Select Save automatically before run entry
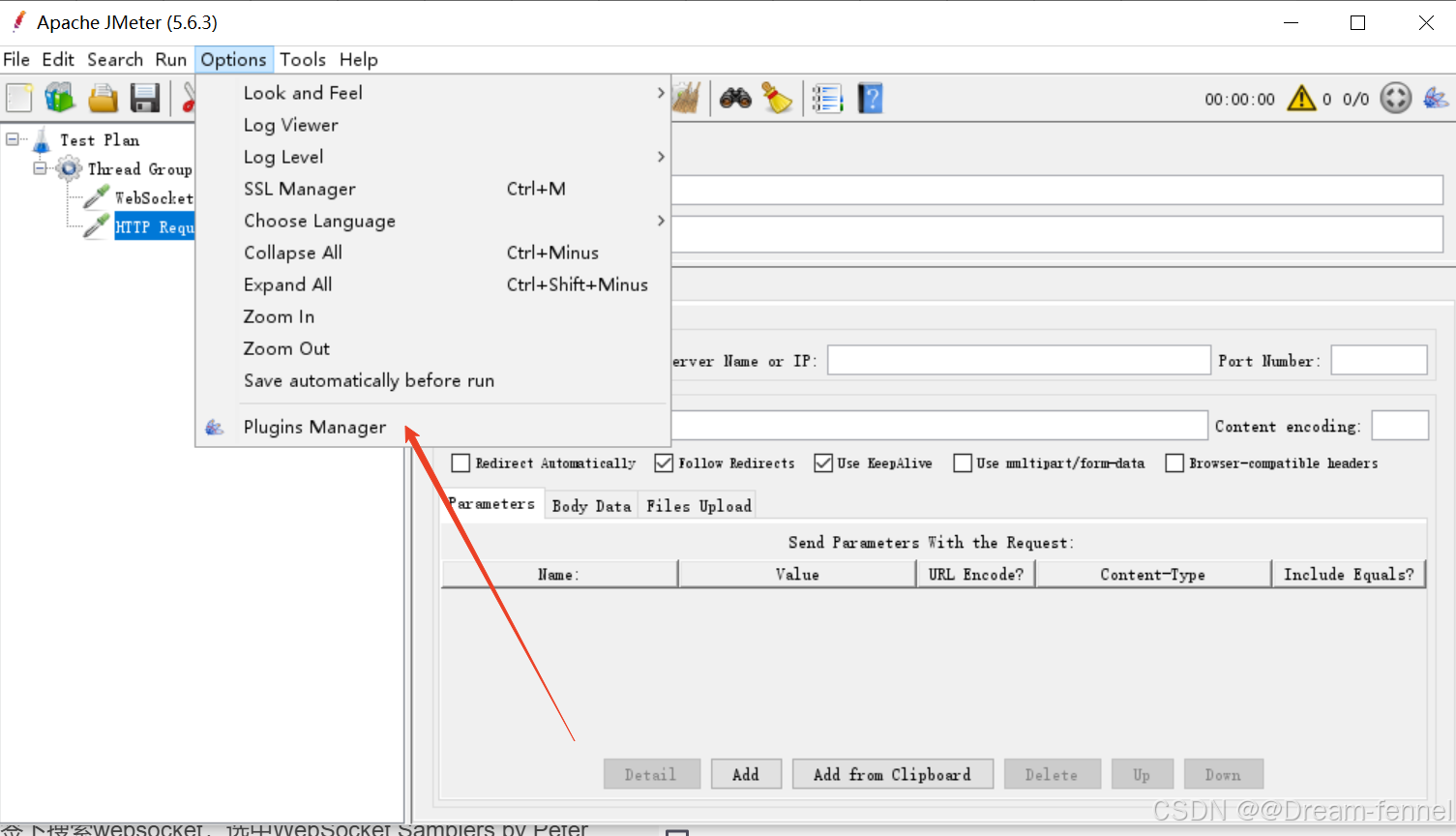Image resolution: width=1456 pixels, height=836 pixels. (433, 380)
